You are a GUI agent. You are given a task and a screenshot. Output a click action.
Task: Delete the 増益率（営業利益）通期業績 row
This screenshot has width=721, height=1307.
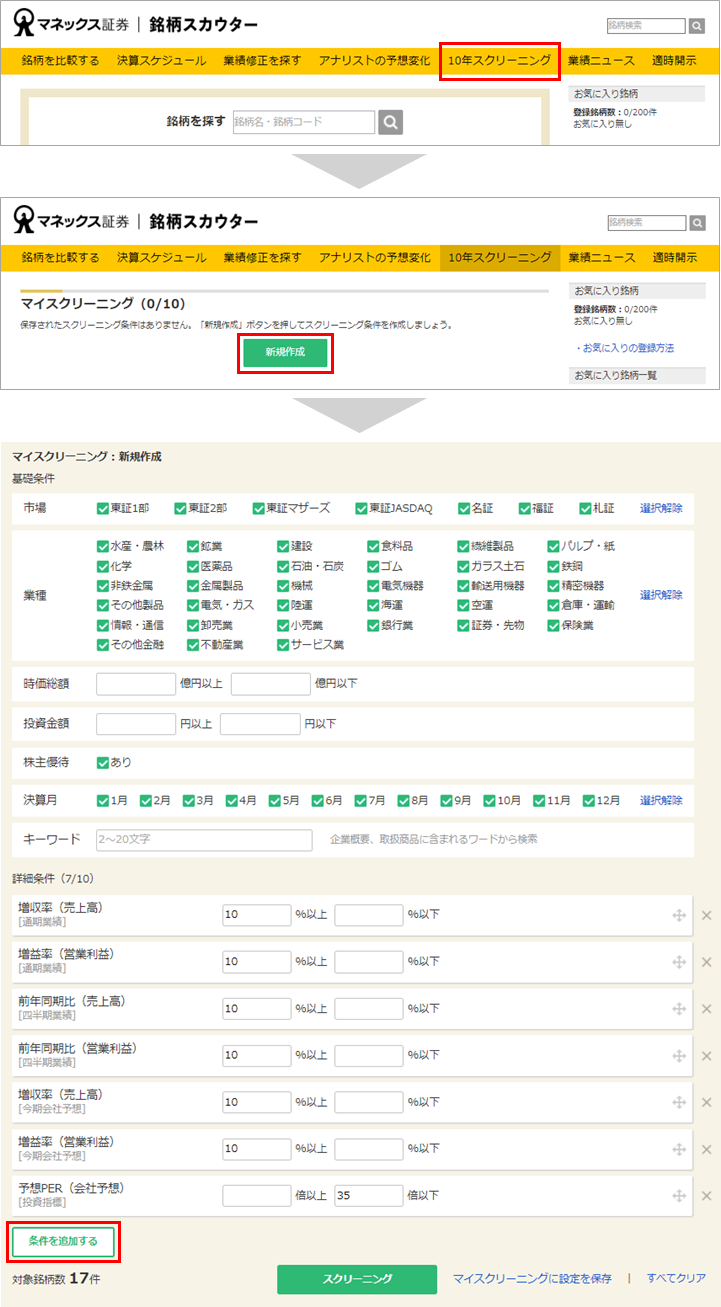click(706, 962)
